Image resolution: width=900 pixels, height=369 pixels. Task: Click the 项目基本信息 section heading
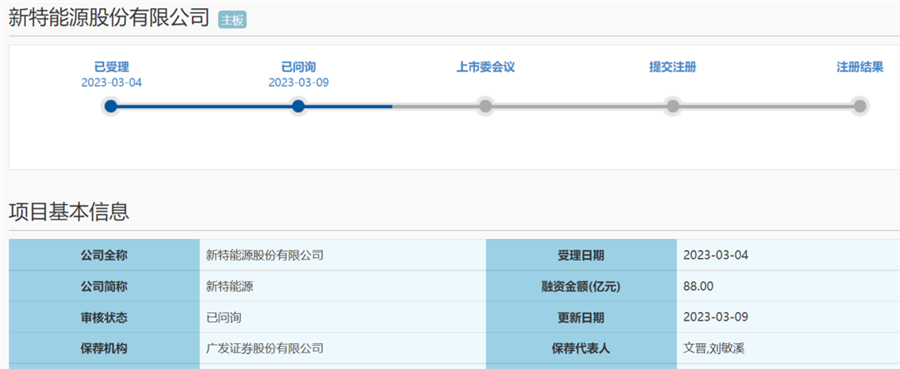(69, 212)
